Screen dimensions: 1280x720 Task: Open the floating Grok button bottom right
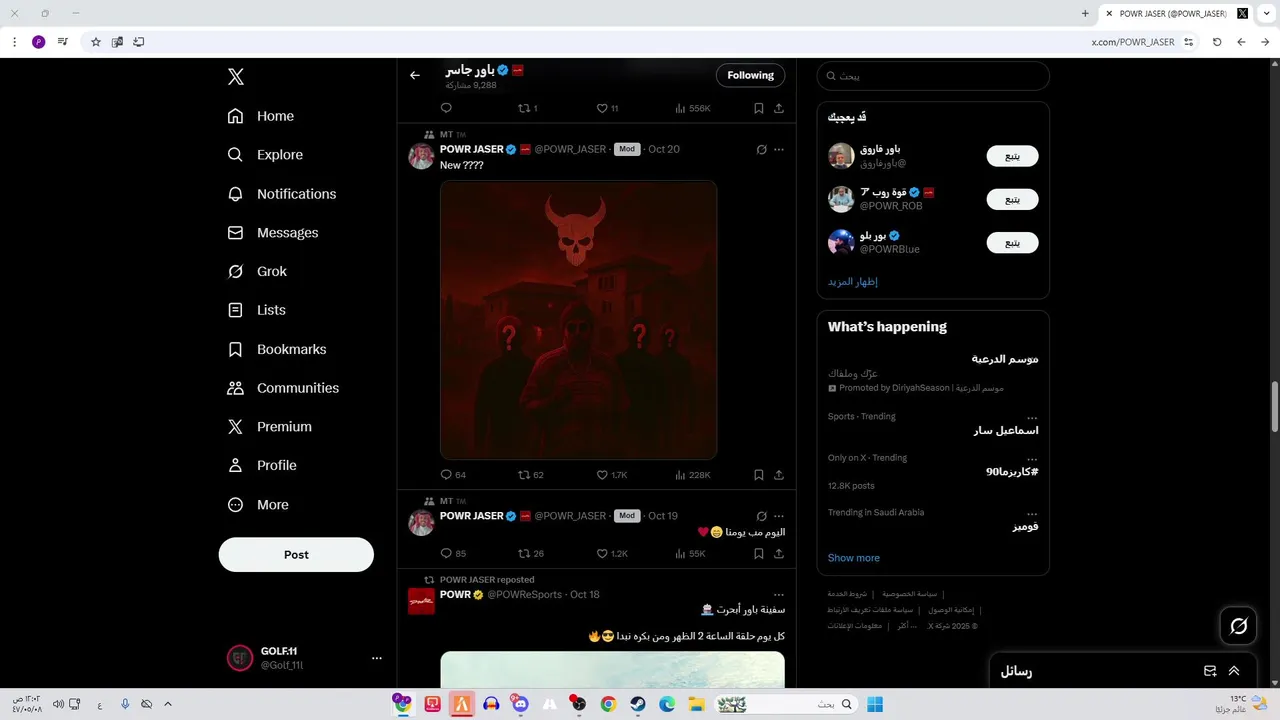pos(1238,626)
